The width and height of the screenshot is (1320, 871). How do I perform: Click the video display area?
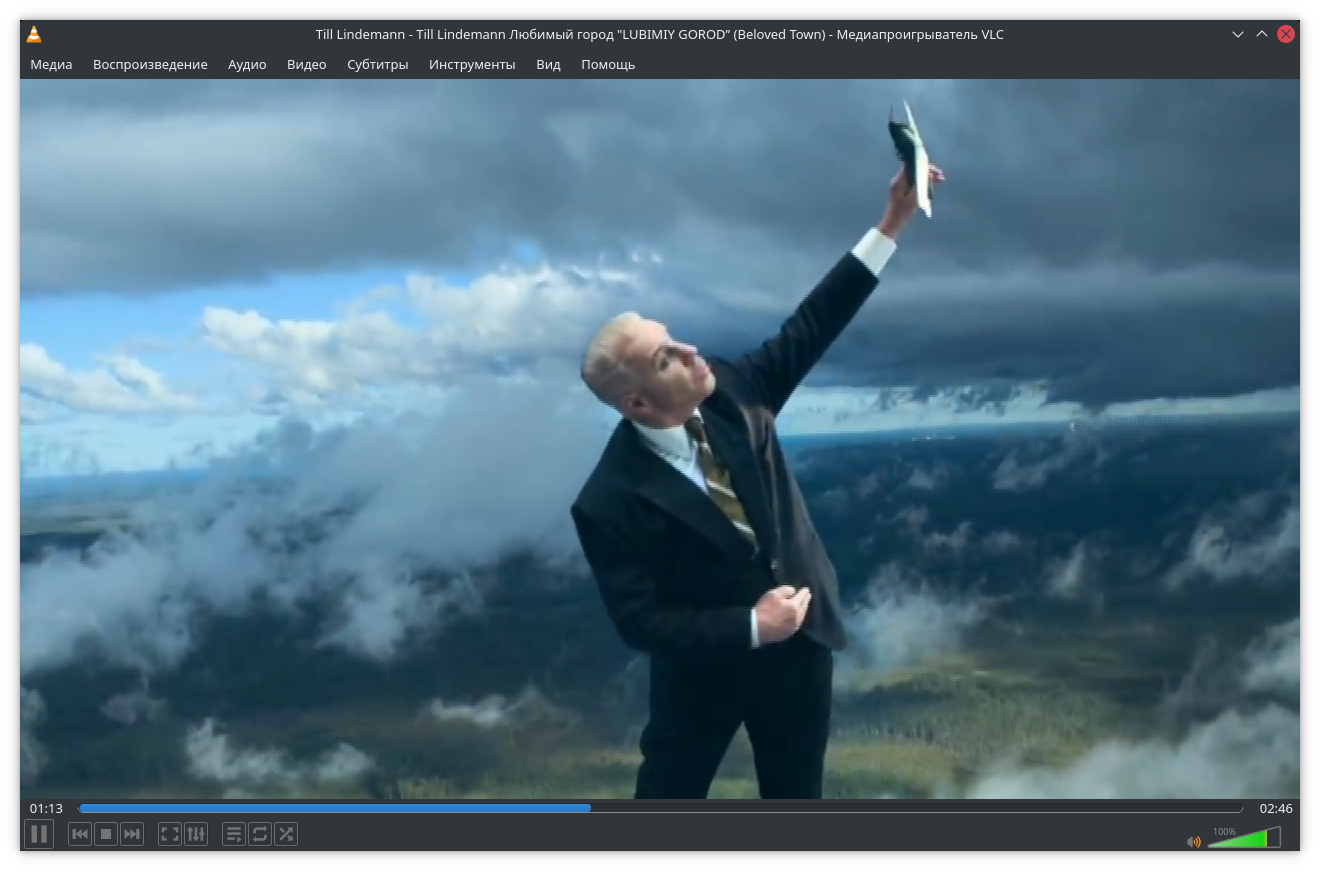[660, 439]
